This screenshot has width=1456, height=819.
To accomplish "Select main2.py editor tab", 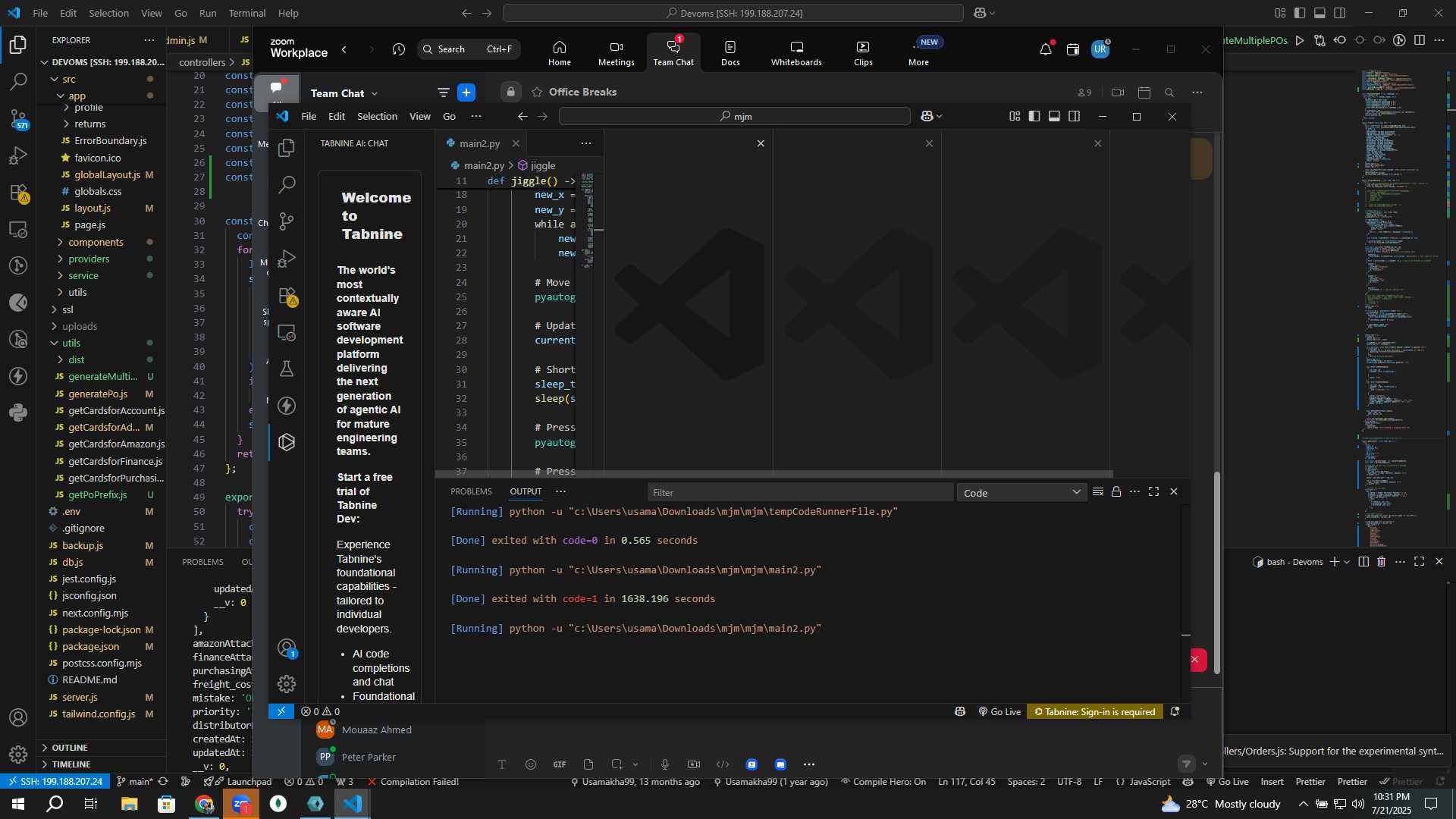I will pos(481,143).
